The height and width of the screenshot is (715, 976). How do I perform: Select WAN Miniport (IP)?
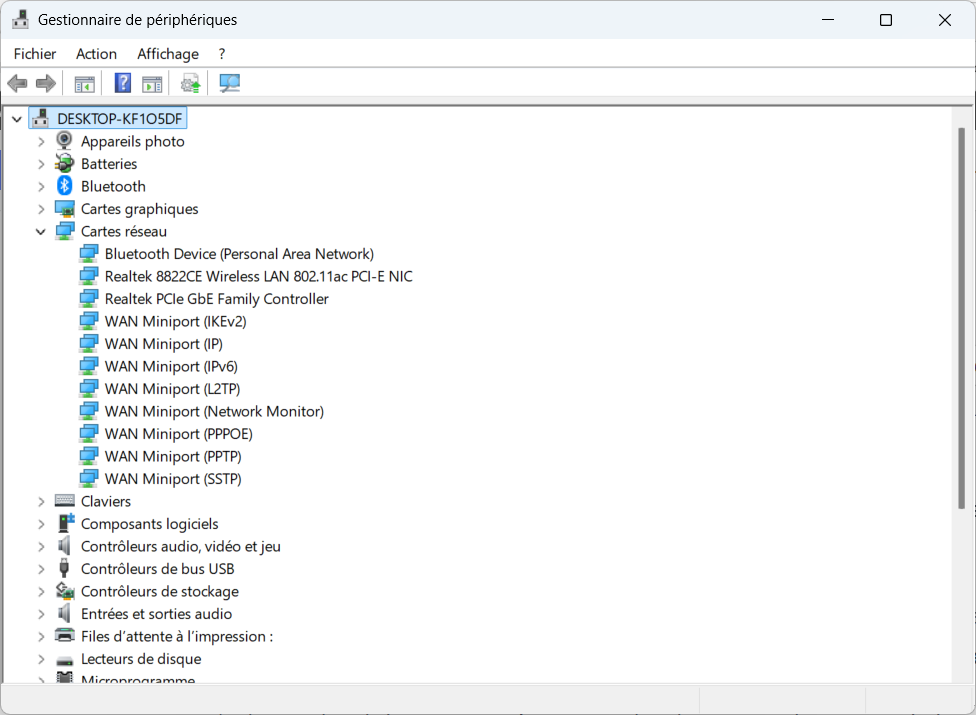click(x=164, y=343)
